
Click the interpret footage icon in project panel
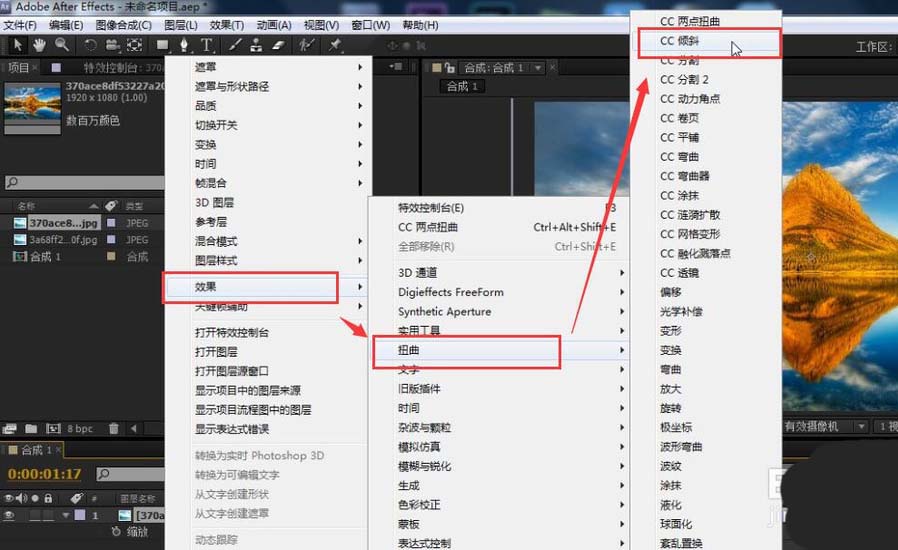click(x=9, y=429)
